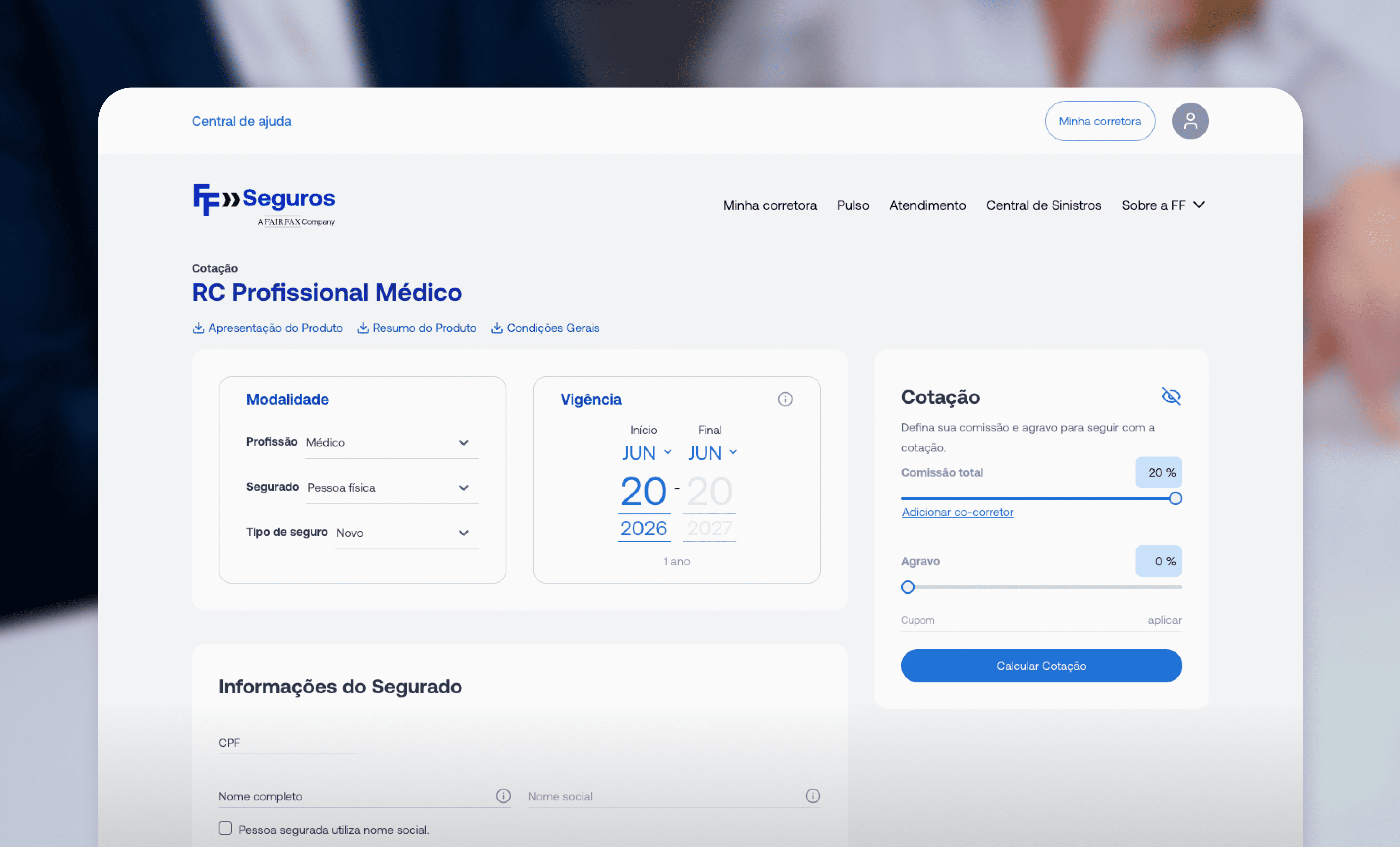Focus the CPF input field
Screen dimensions: 1400x847
click(288, 742)
